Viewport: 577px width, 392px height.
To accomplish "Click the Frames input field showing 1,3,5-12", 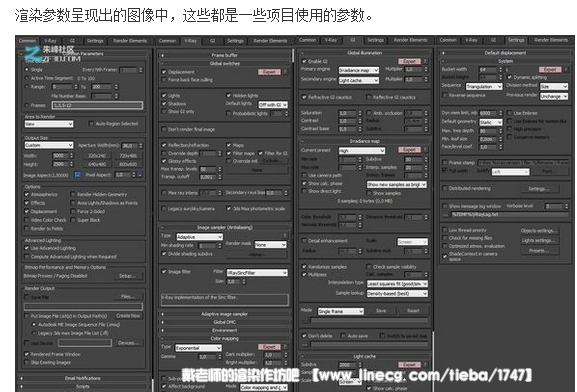I will (x=97, y=106).
